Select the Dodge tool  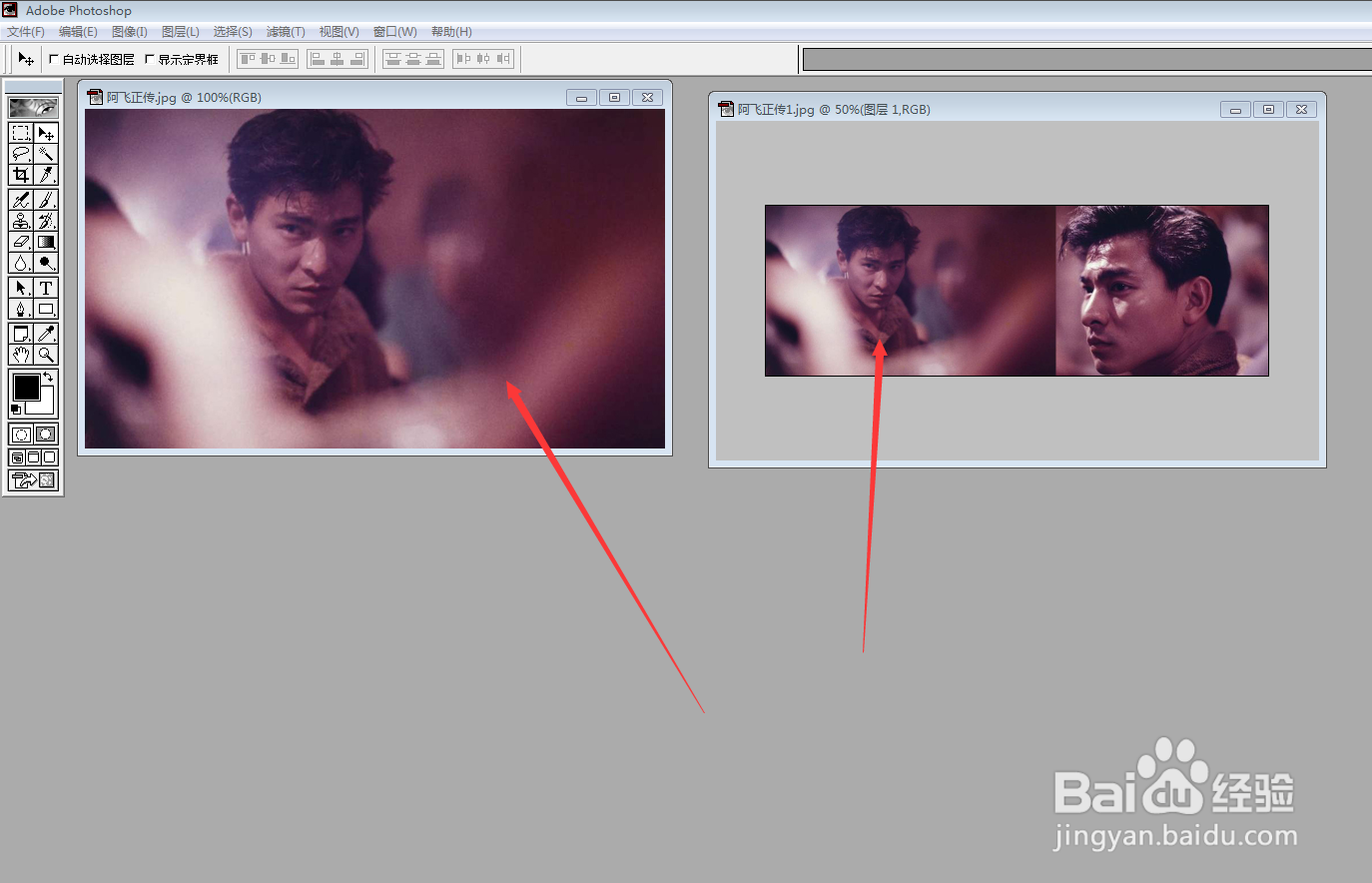pos(46,263)
